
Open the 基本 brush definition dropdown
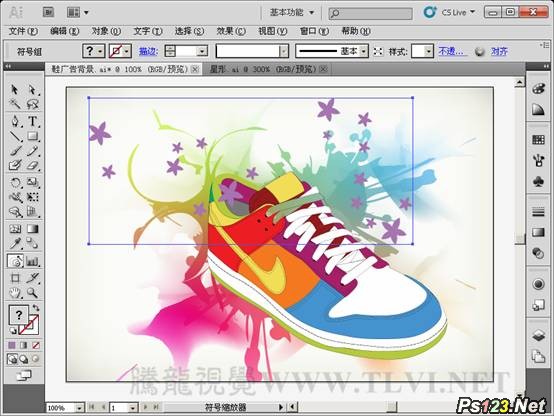coord(363,52)
